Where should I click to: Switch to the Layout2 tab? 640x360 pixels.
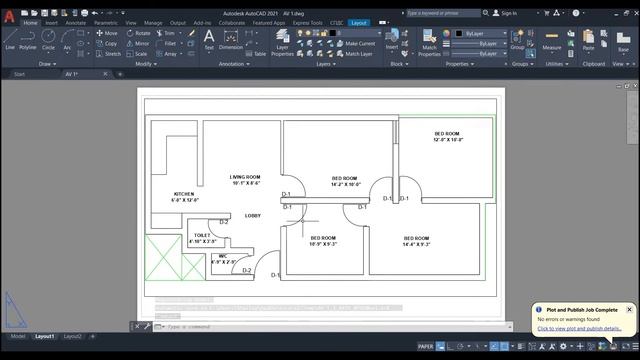[72, 336]
